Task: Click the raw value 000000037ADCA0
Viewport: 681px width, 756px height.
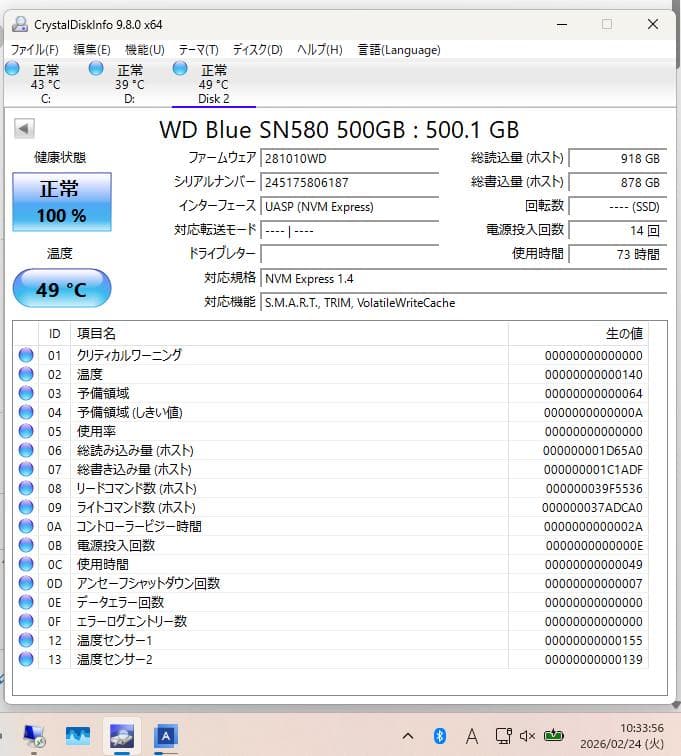Action: click(x=592, y=508)
